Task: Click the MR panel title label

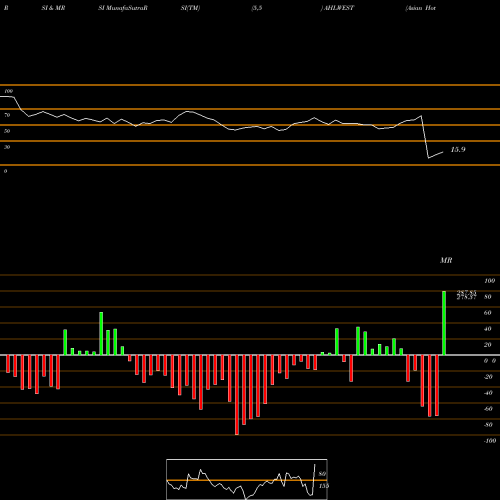Action: 446,260
